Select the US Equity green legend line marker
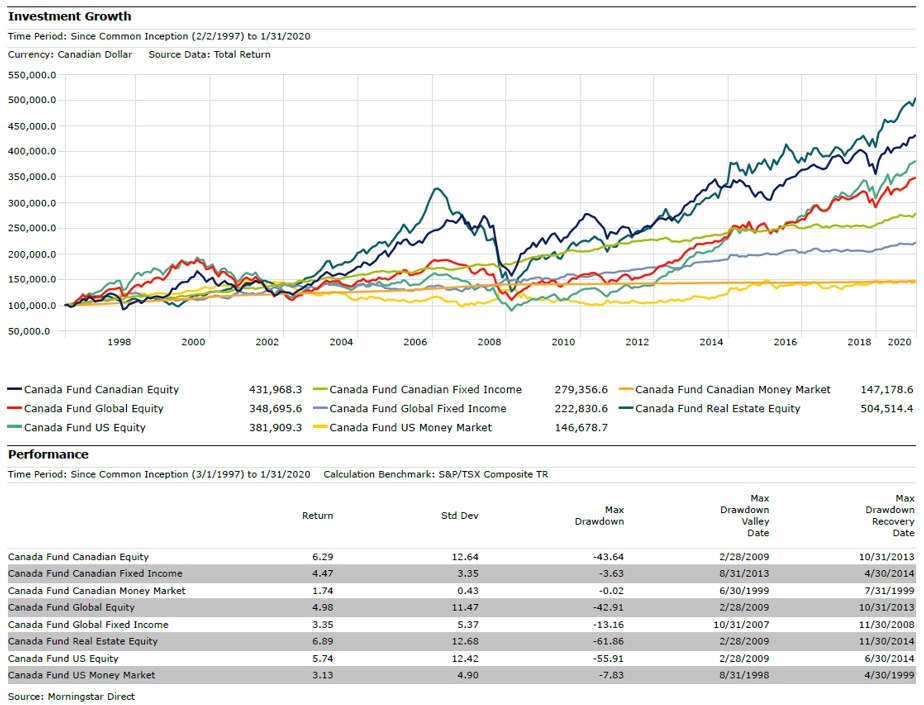 pyautogui.click(x=13, y=428)
